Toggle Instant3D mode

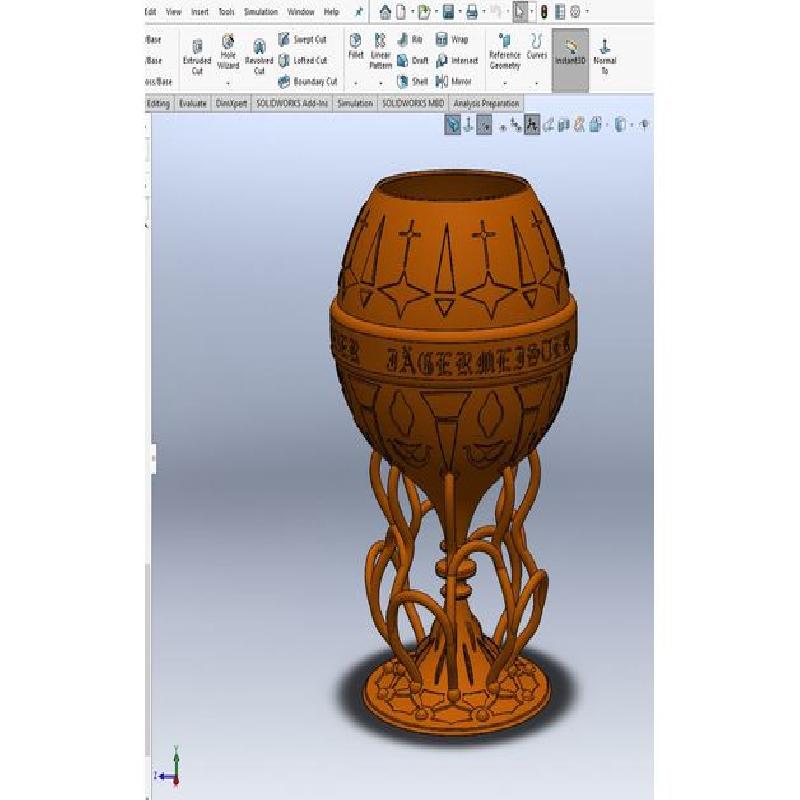pos(570,60)
